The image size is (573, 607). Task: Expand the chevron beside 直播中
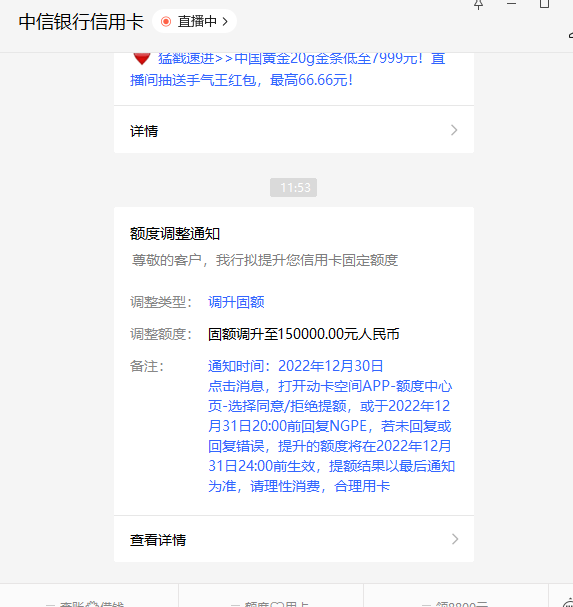(x=225, y=22)
